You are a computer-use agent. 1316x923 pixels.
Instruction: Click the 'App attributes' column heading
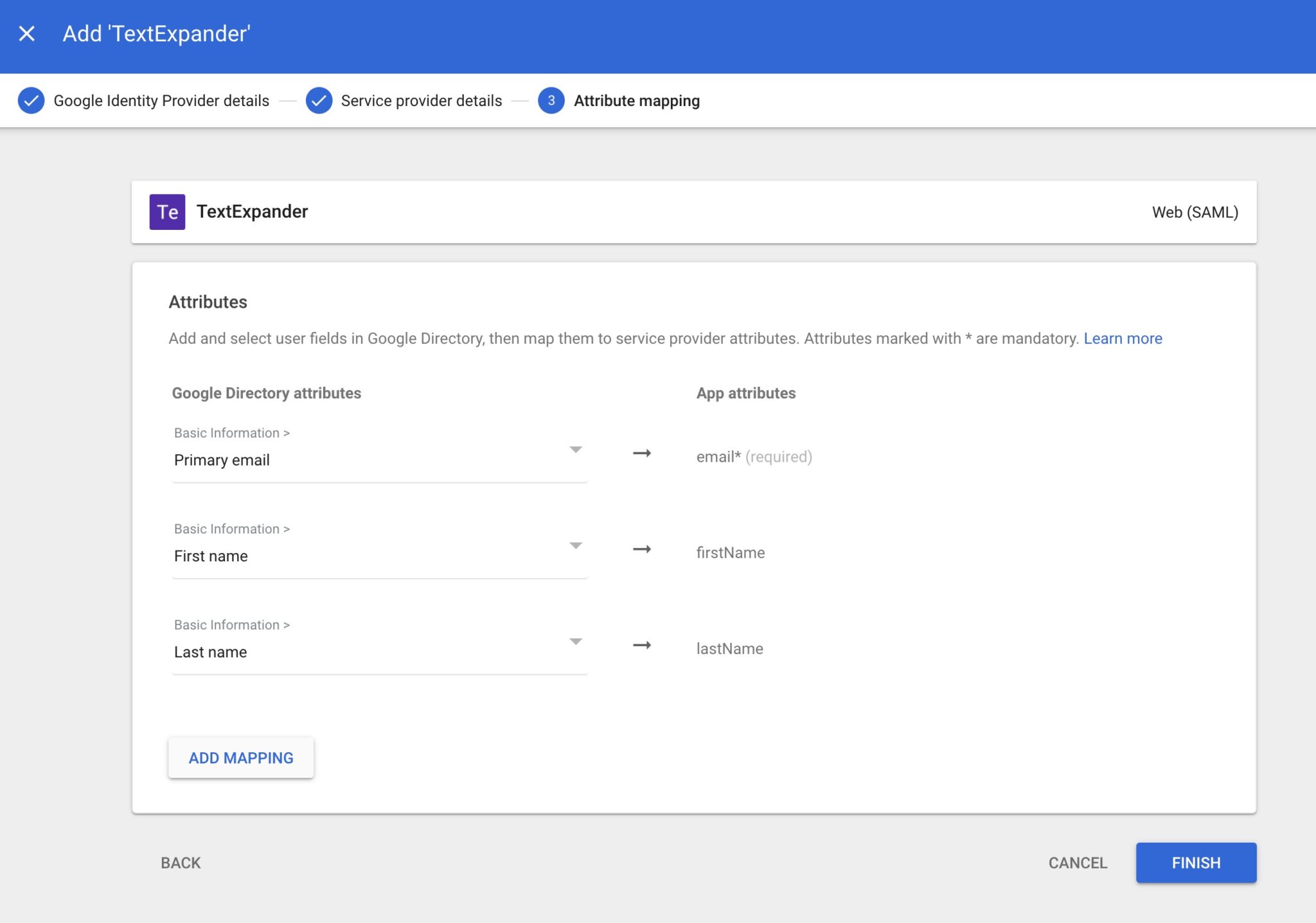746,393
